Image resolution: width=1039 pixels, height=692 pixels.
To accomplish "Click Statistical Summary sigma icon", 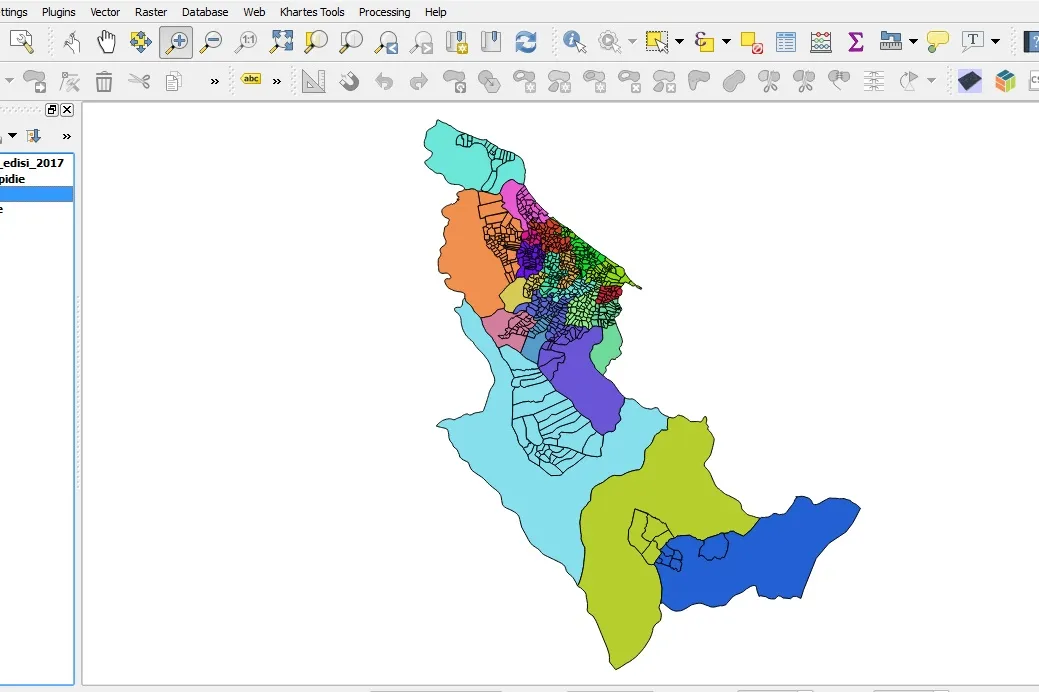I will (x=855, y=42).
